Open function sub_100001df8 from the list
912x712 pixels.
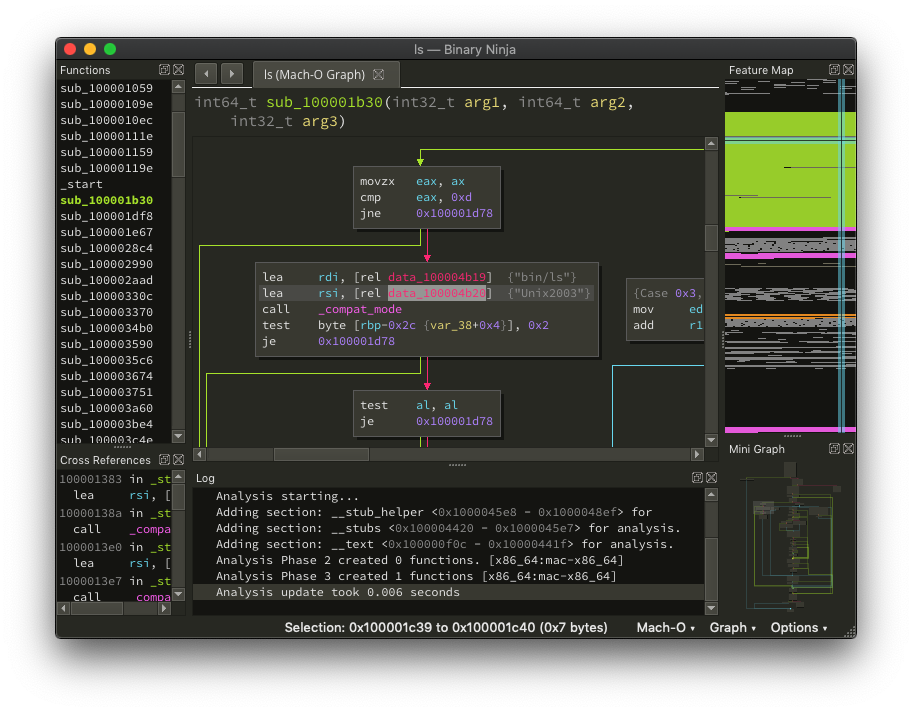[x=106, y=216]
